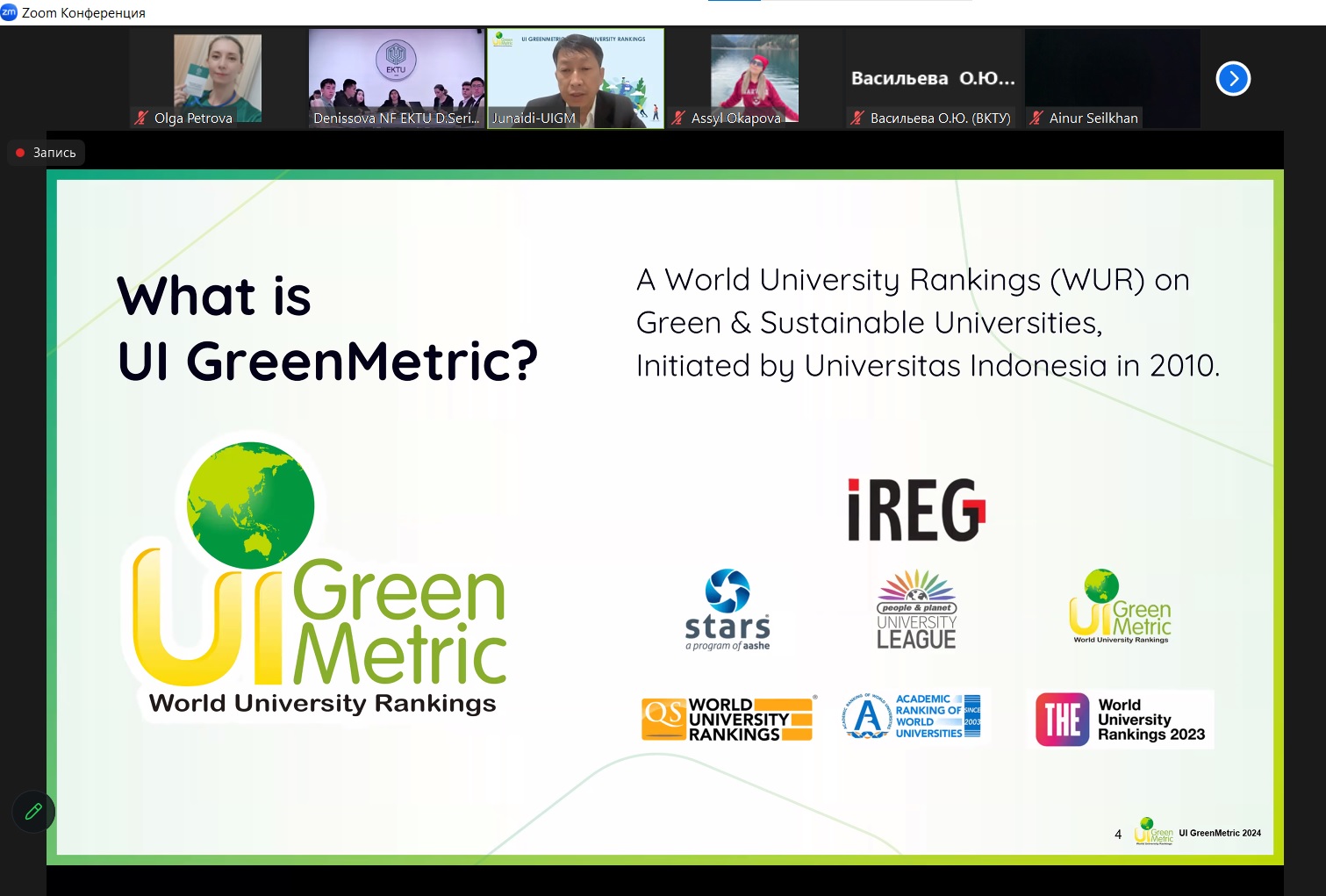Viewport: 1326px width, 896px height.
Task: Click the QS World University Rankings logo
Action: 728,720
